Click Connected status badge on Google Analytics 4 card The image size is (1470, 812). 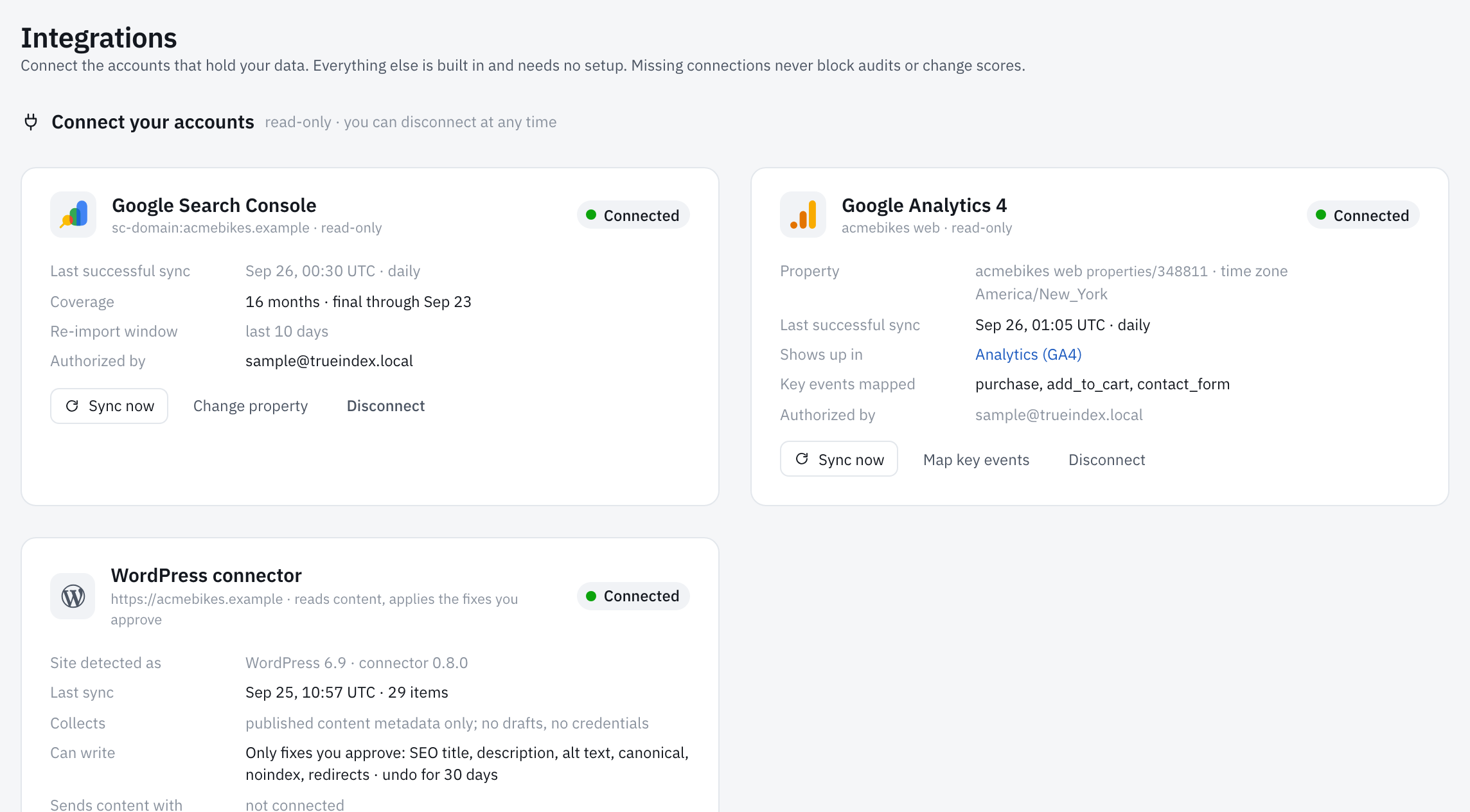(x=1363, y=215)
